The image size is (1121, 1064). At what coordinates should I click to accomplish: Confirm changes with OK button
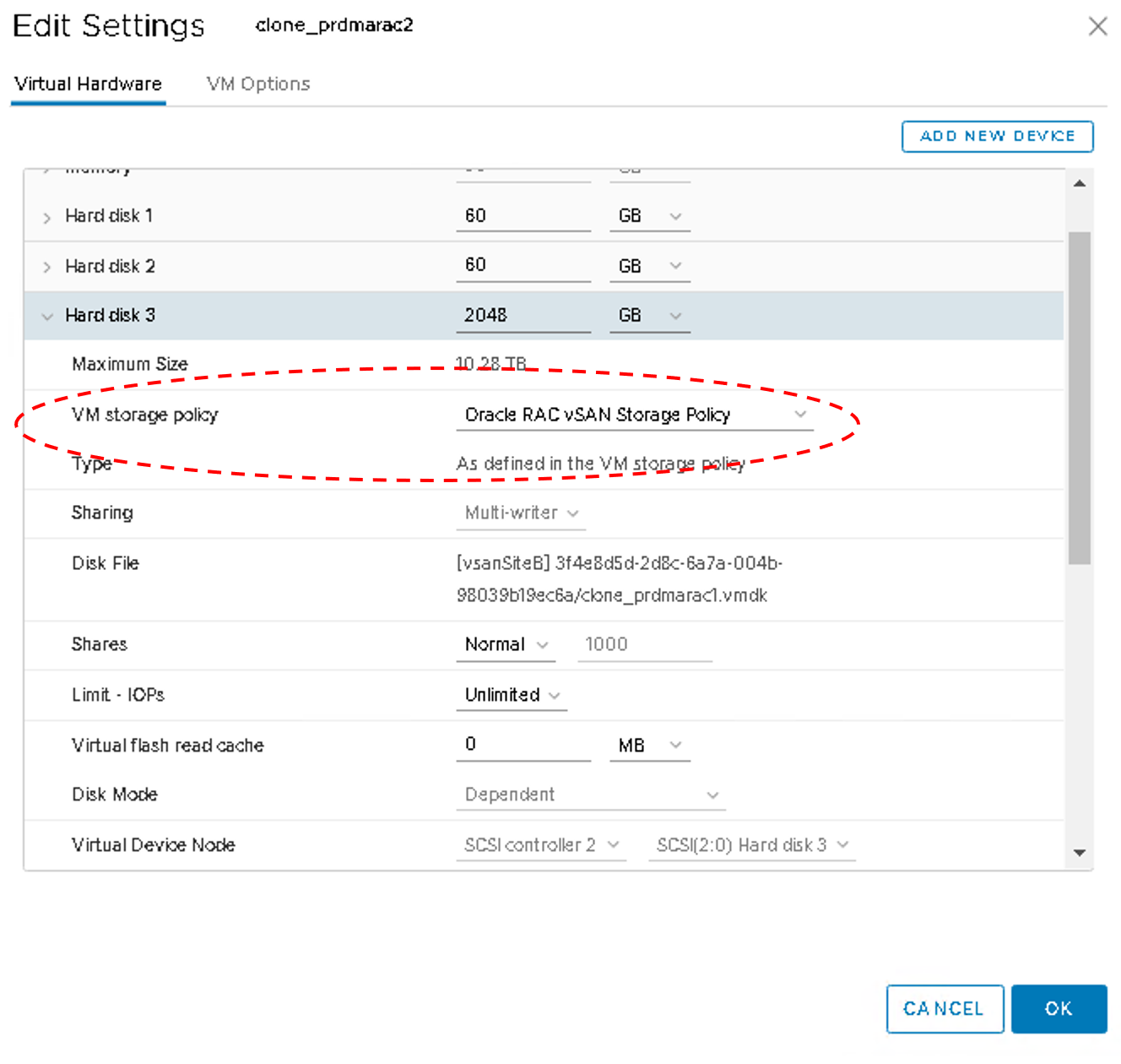(1059, 1008)
